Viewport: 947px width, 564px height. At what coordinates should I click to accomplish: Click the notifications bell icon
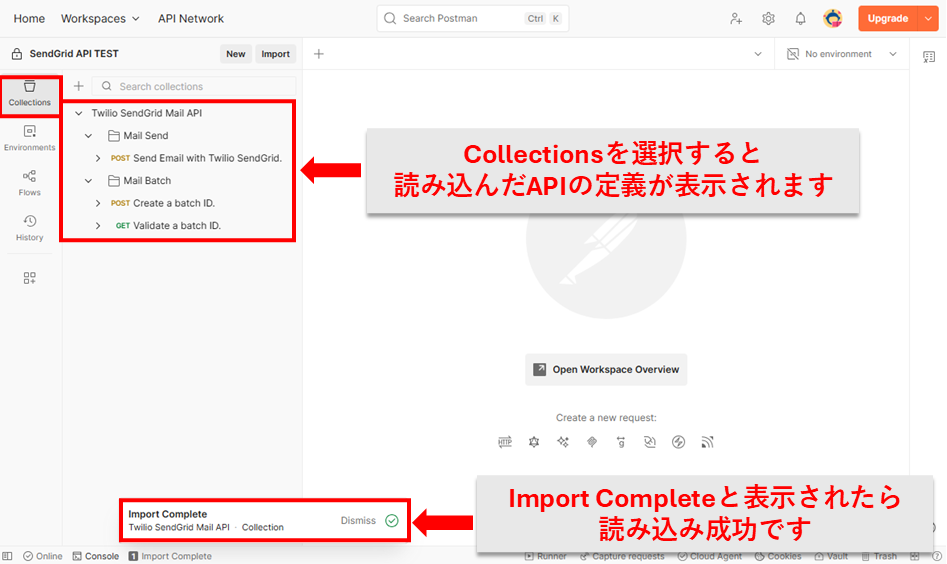[x=800, y=18]
